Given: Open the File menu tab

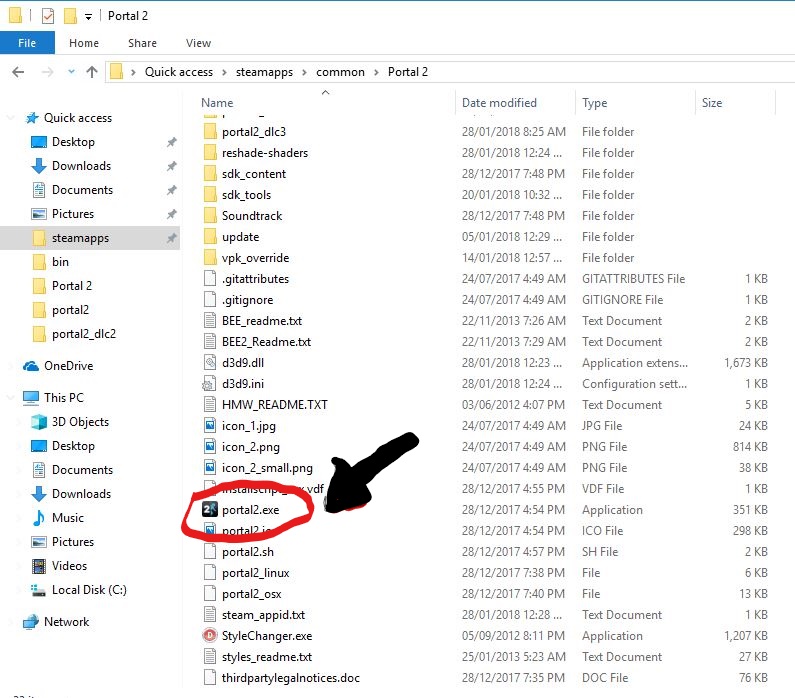Looking at the screenshot, I should pos(27,43).
